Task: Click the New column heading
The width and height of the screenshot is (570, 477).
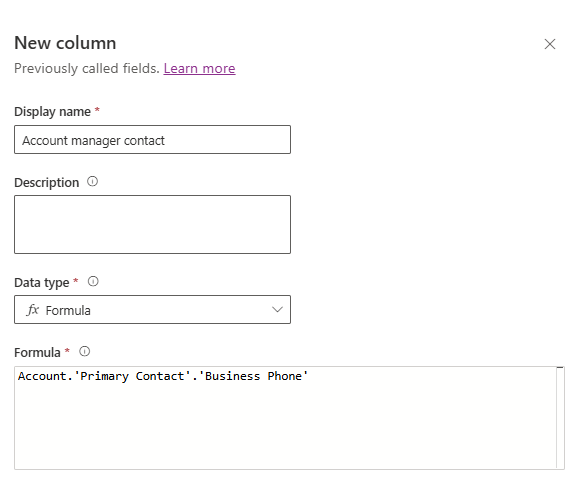Action: click(65, 43)
